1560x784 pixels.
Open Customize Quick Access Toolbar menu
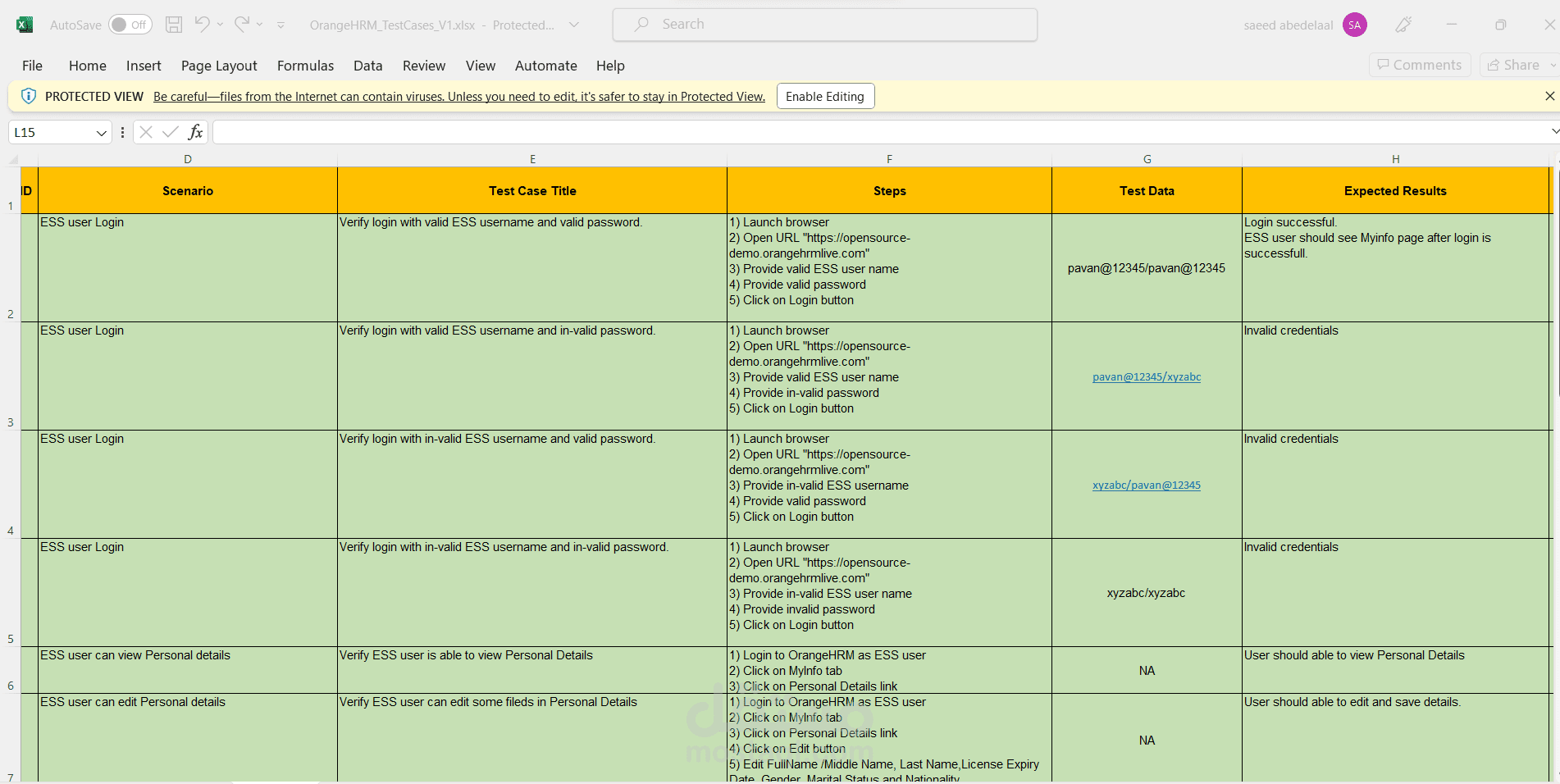pos(281,25)
